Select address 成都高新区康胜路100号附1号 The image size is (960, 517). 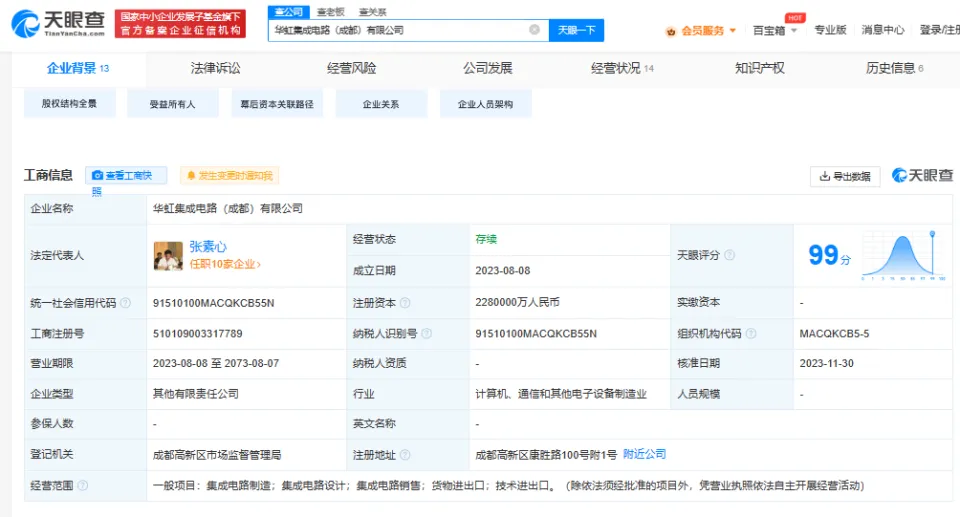(546, 455)
